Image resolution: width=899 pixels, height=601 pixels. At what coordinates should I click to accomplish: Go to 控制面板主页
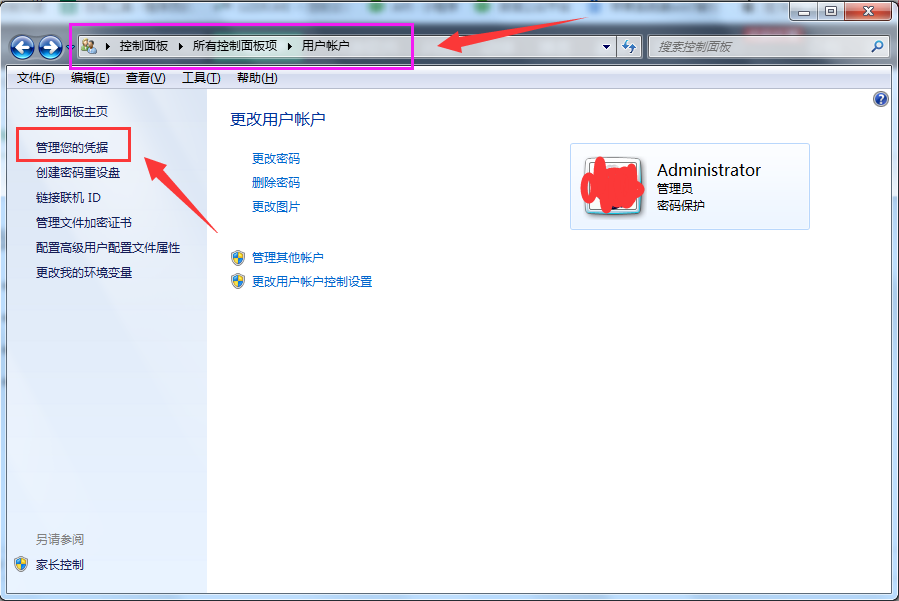(72, 112)
